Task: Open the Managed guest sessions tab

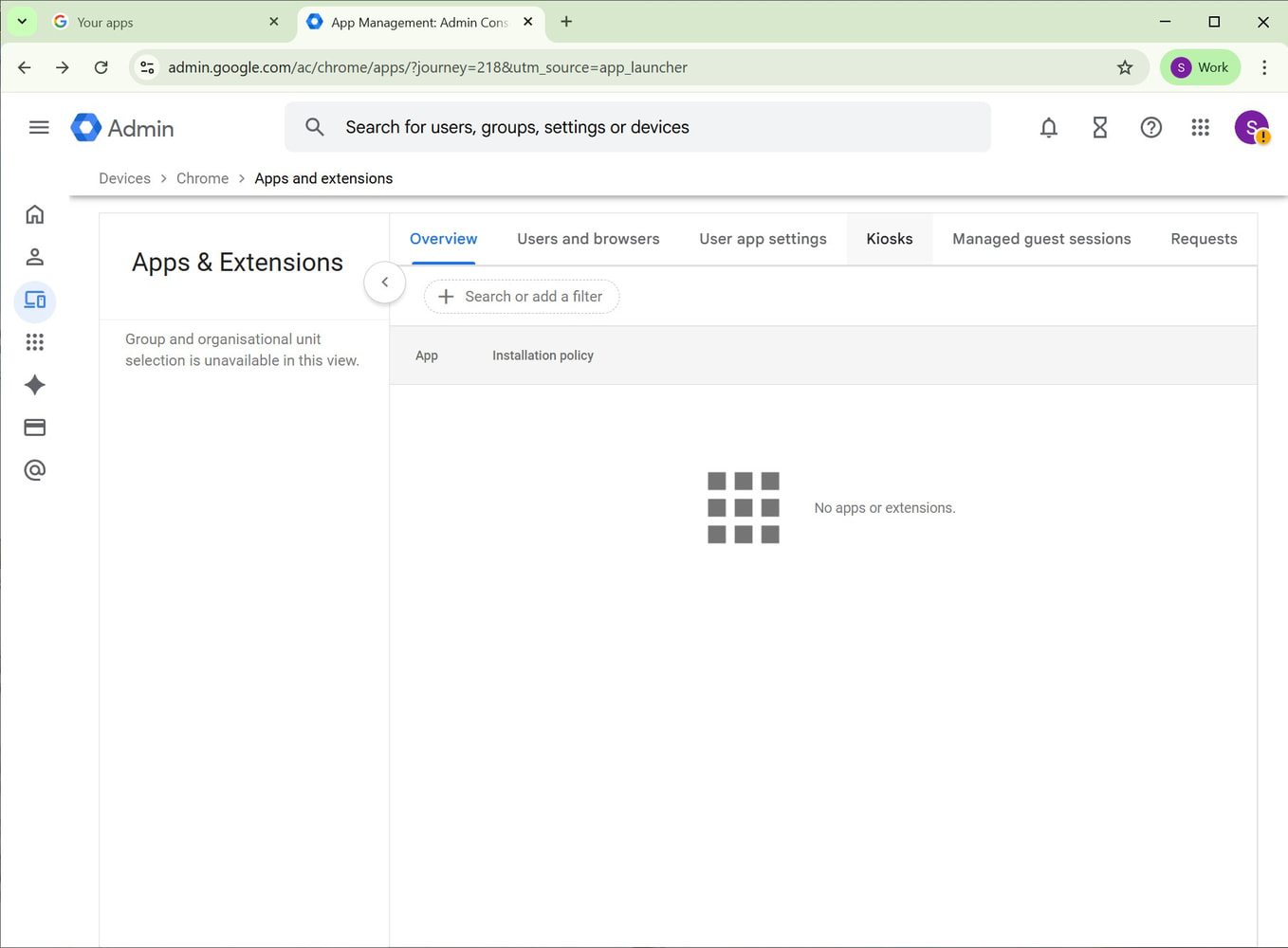Action: tap(1041, 239)
